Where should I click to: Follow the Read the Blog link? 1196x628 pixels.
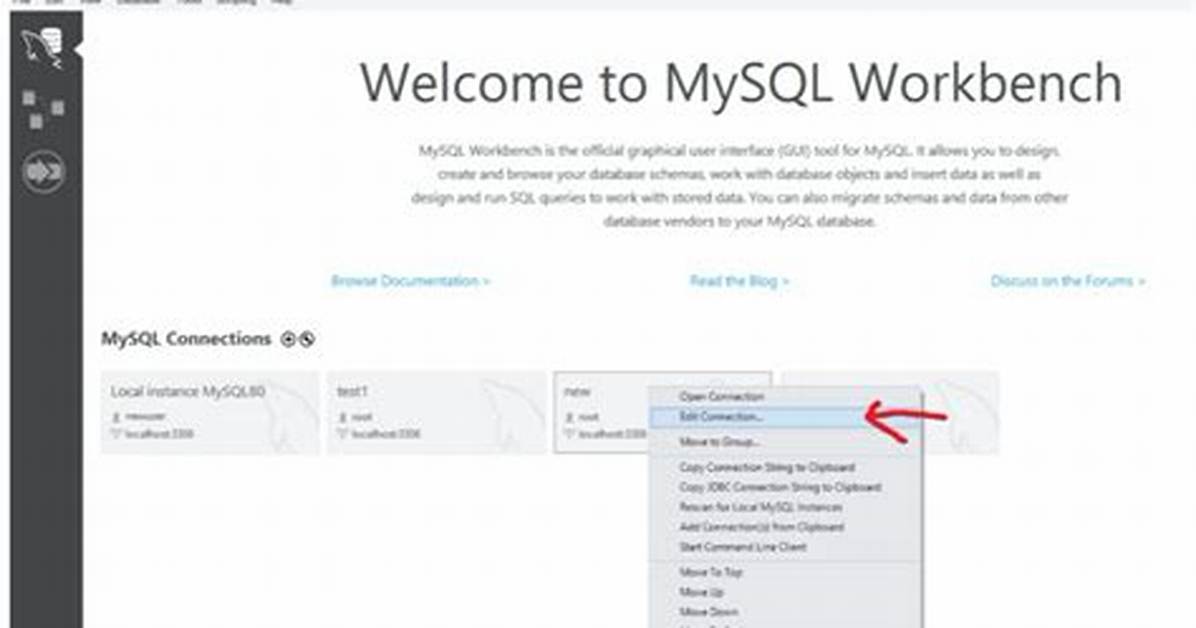click(739, 281)
